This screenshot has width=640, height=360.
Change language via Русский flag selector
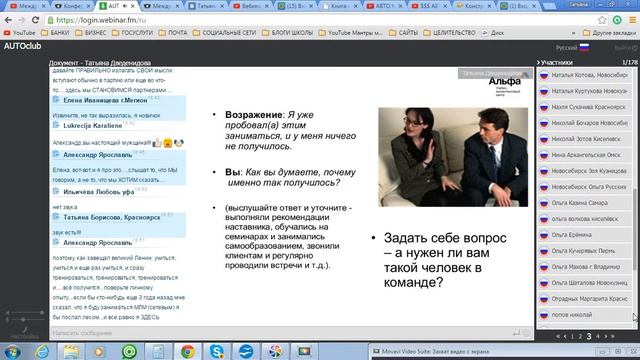point(572,48)
